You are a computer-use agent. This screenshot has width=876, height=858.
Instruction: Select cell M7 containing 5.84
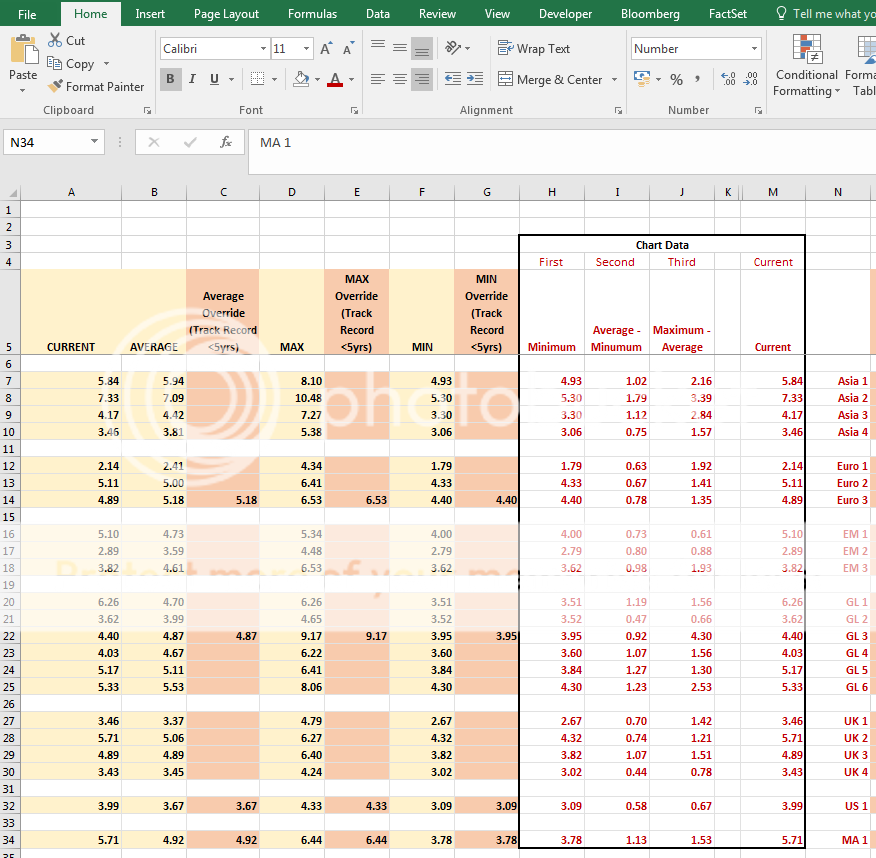pyautogui.click(x=773, y=380)
